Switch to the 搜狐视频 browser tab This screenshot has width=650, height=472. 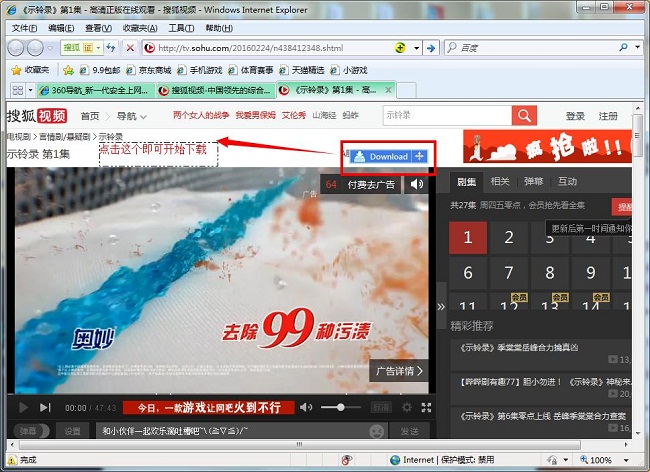[216, 90]
